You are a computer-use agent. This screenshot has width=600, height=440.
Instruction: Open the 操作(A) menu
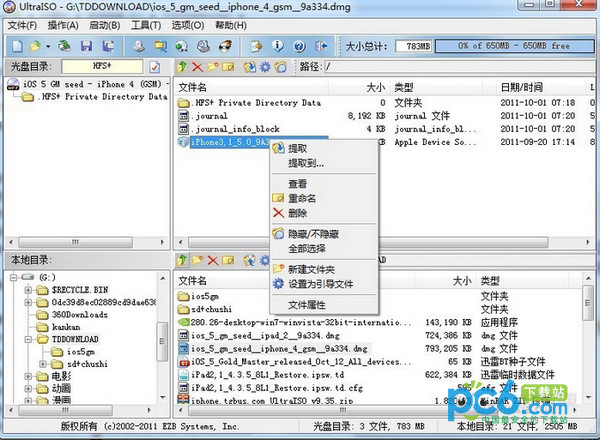click(x=63, y=26)
